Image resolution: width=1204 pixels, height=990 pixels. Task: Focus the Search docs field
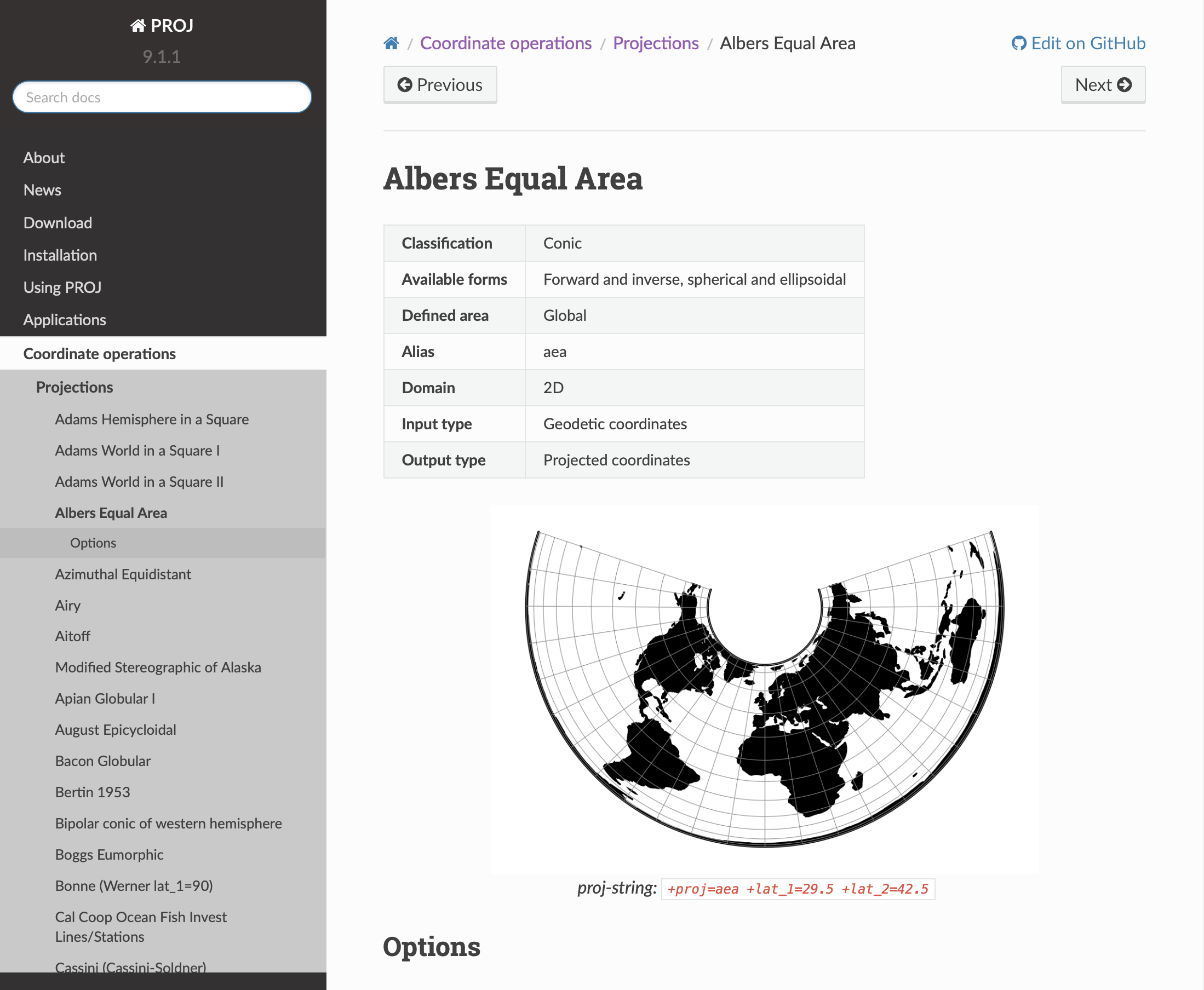click(x=162, y=97)
